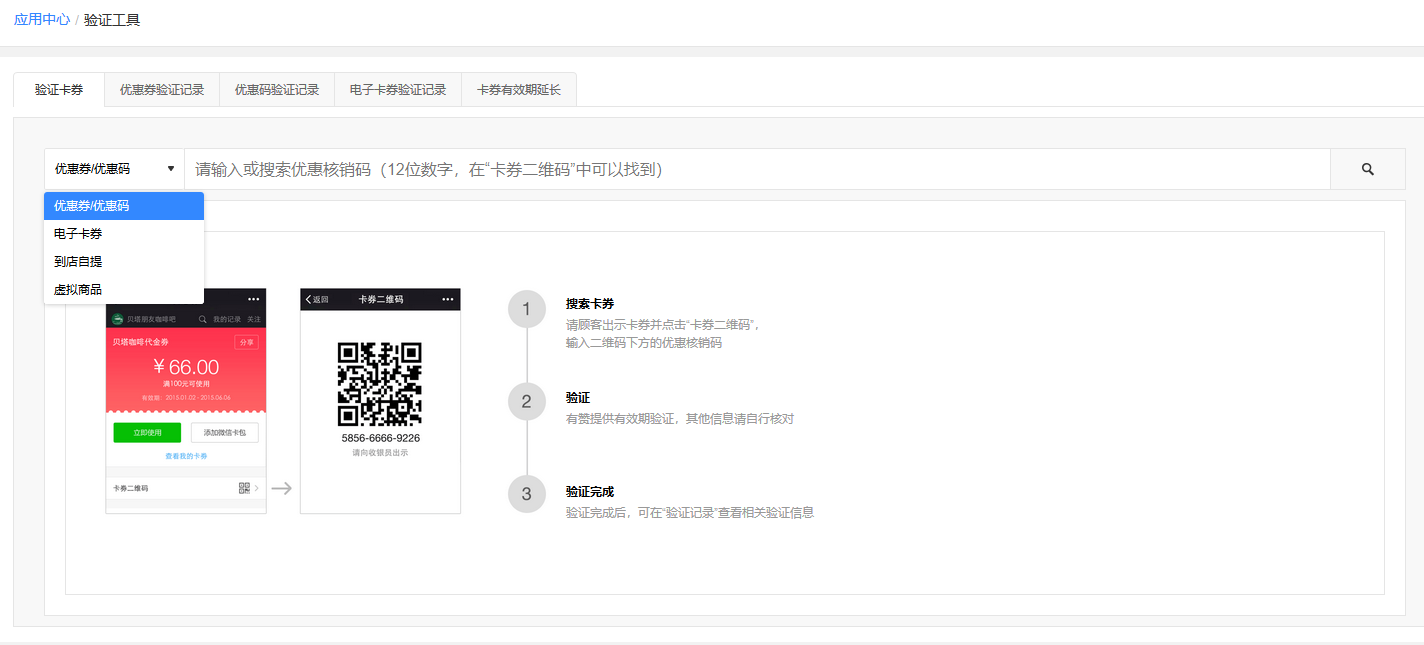Click the magnifier search button
Image resolution: width=1424 pixels, height=645 pixels.
(x=1367, y=169)
